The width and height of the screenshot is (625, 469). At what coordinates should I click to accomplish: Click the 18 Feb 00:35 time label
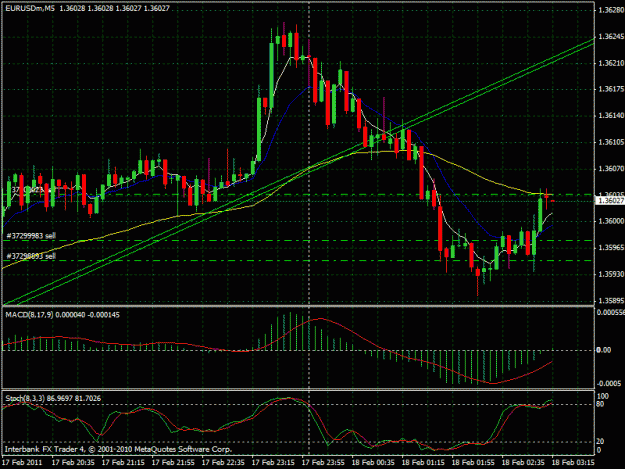coord(373,463)
